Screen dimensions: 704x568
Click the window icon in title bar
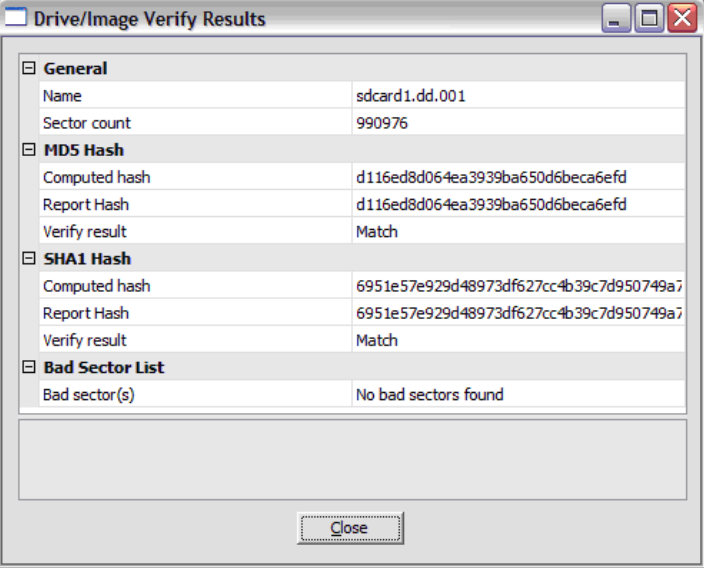coord(17,19)
